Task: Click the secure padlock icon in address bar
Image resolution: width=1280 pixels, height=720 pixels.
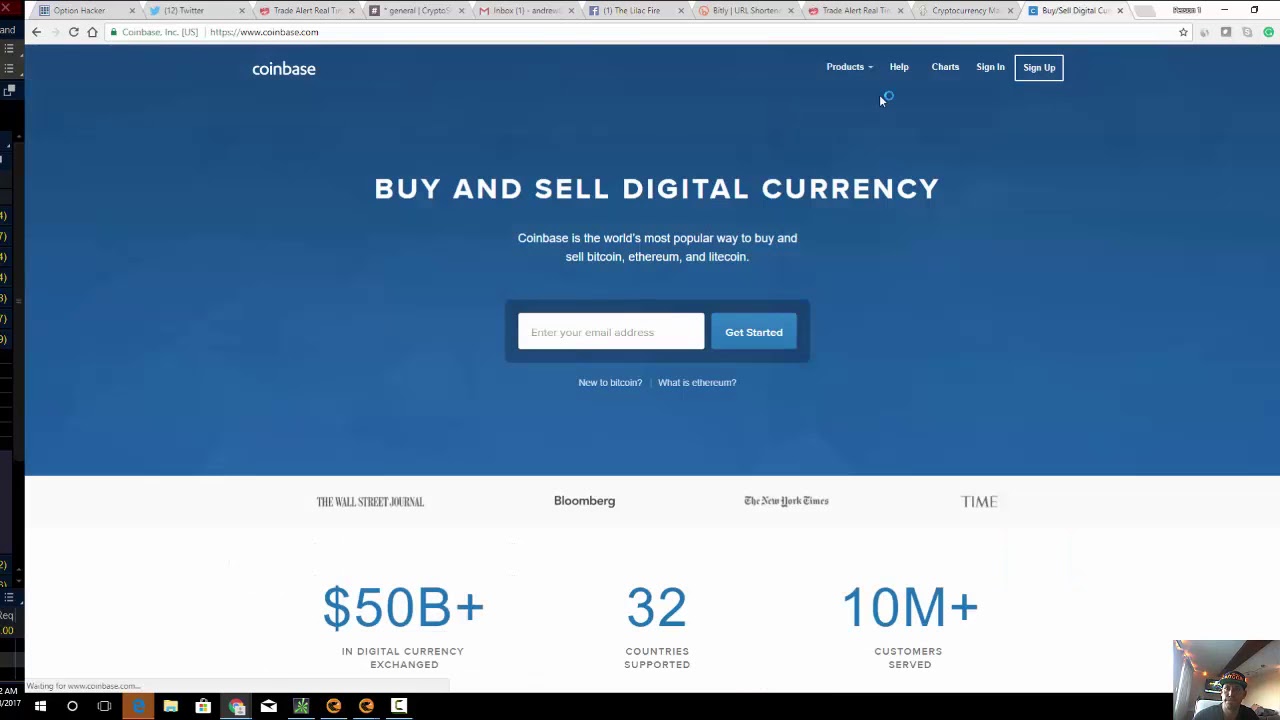Action: pyautogui.click(x=114, y=32)
